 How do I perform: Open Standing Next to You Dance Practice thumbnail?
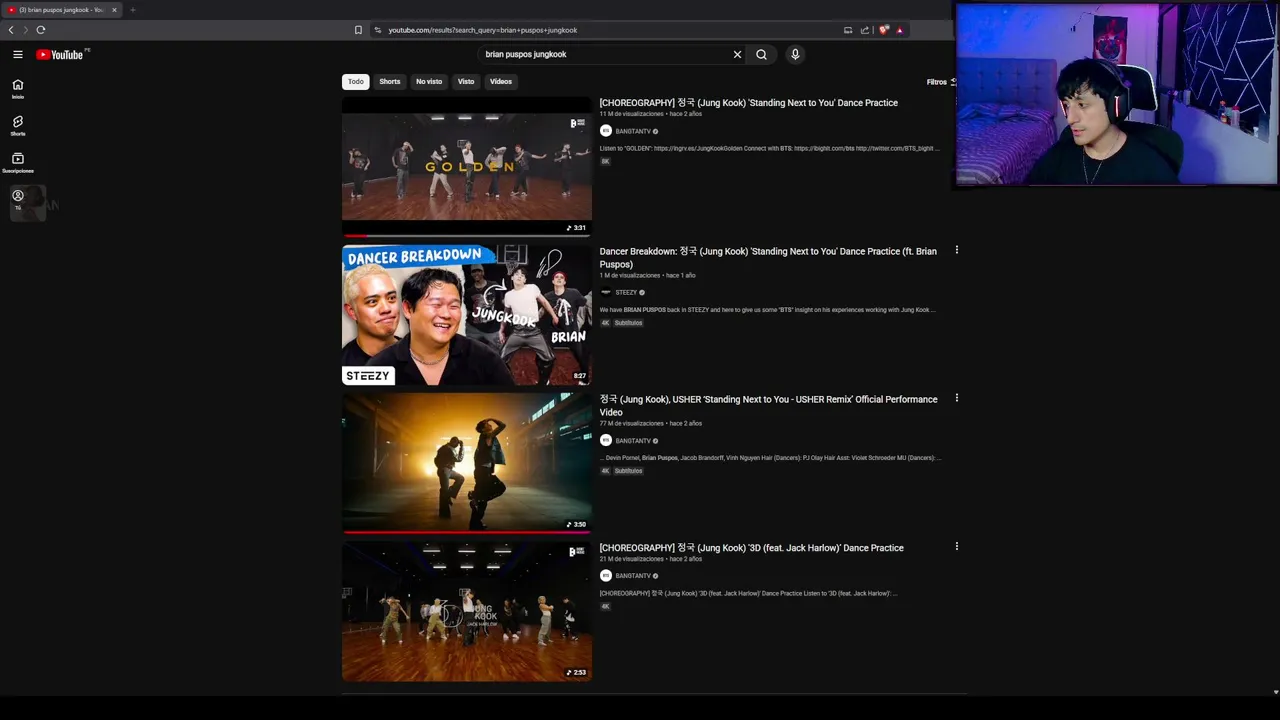pyautogui.click(x=467, y=166)
